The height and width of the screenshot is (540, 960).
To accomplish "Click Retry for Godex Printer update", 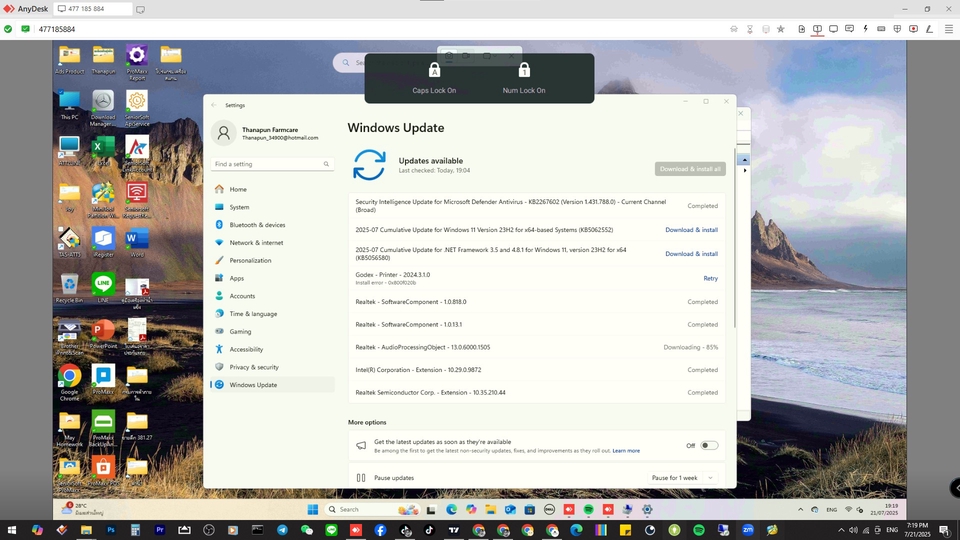I will pos(710,278).
